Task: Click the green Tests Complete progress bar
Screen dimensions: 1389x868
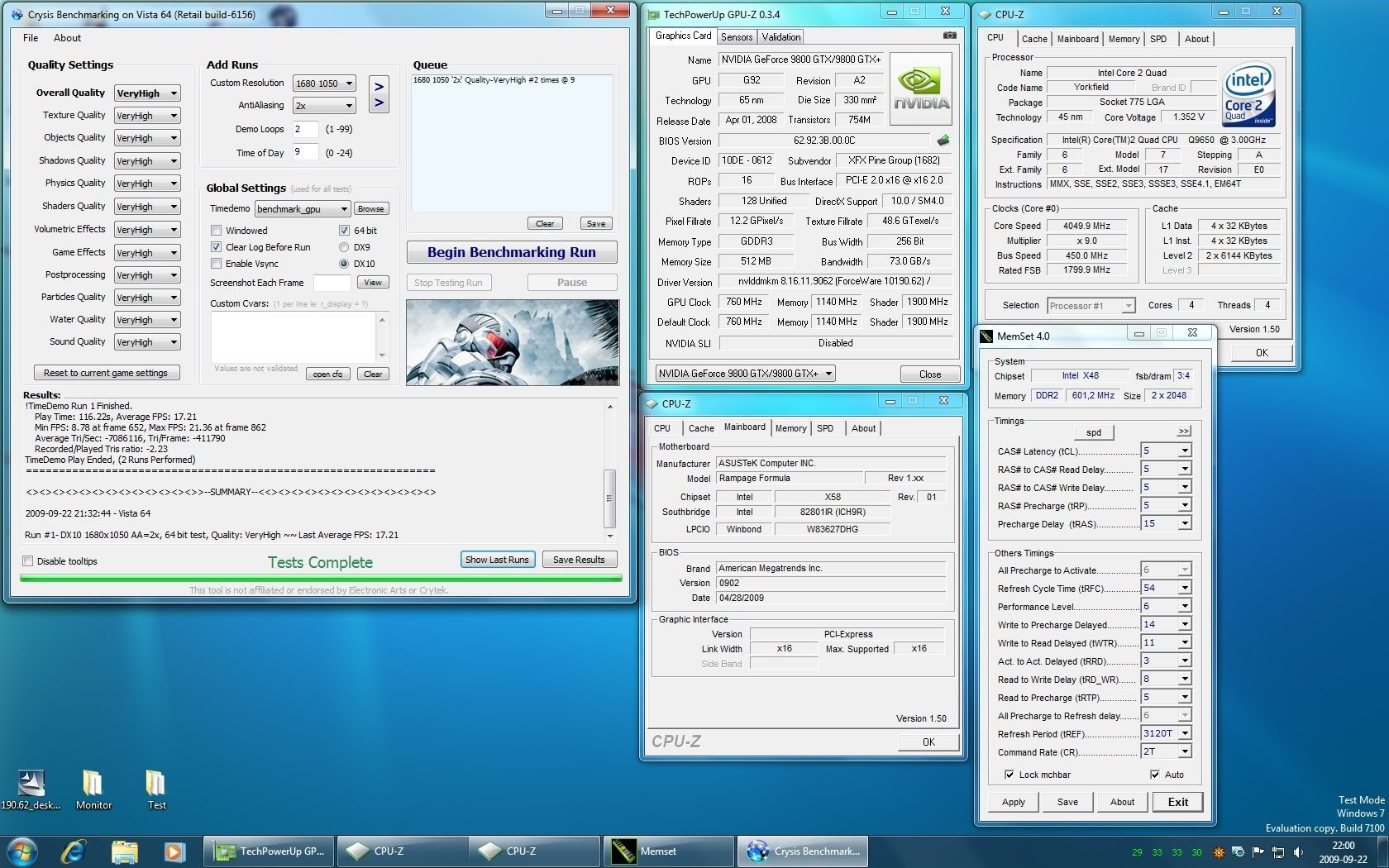Action: point(321,578)
